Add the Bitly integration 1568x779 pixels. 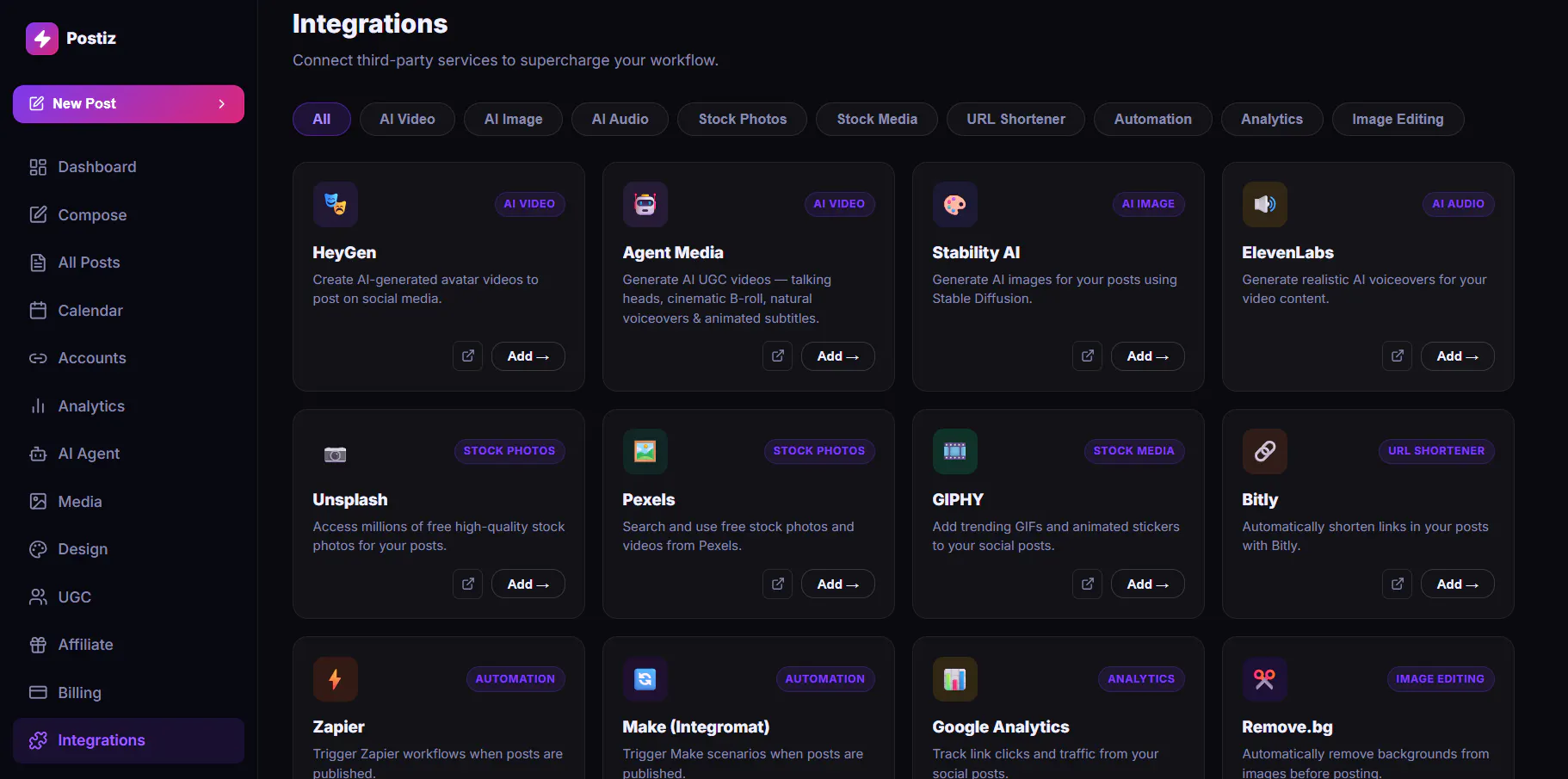pos(1458,584)
